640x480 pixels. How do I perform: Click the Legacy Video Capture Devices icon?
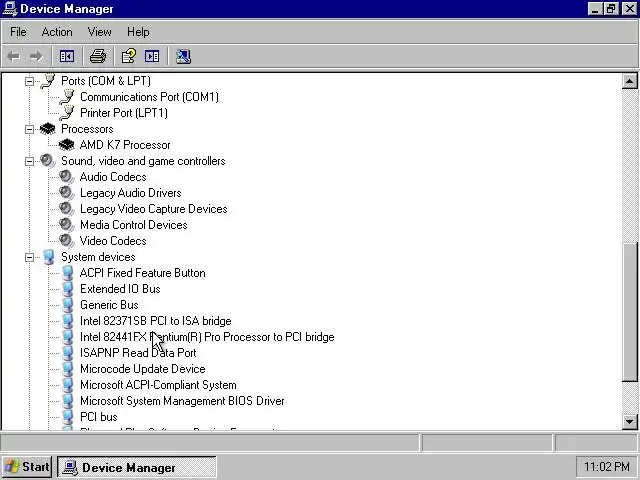[67, 209]
